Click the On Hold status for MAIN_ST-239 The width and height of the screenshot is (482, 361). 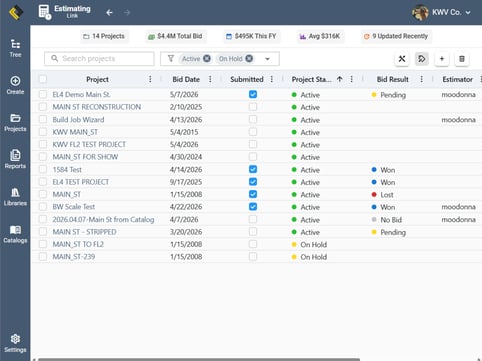click(309, 257)
